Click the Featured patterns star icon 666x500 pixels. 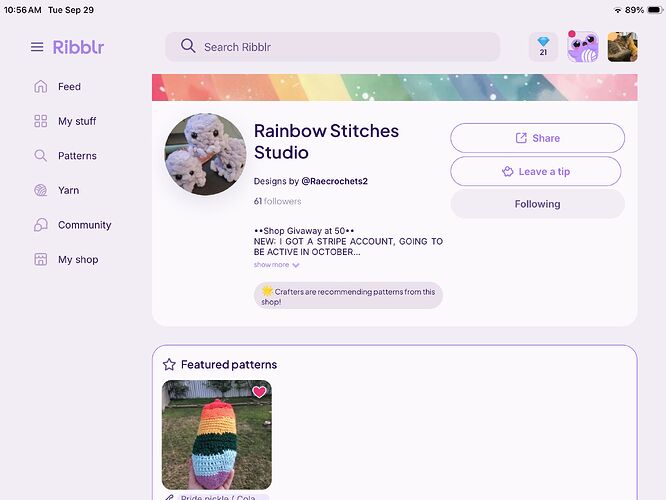[169, 364]
